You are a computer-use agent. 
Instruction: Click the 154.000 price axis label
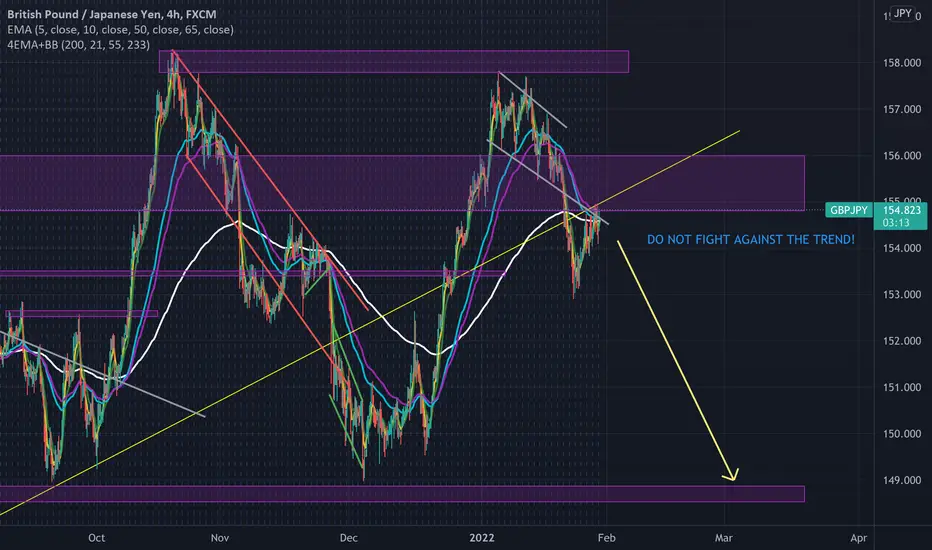(x=902, y=249)
